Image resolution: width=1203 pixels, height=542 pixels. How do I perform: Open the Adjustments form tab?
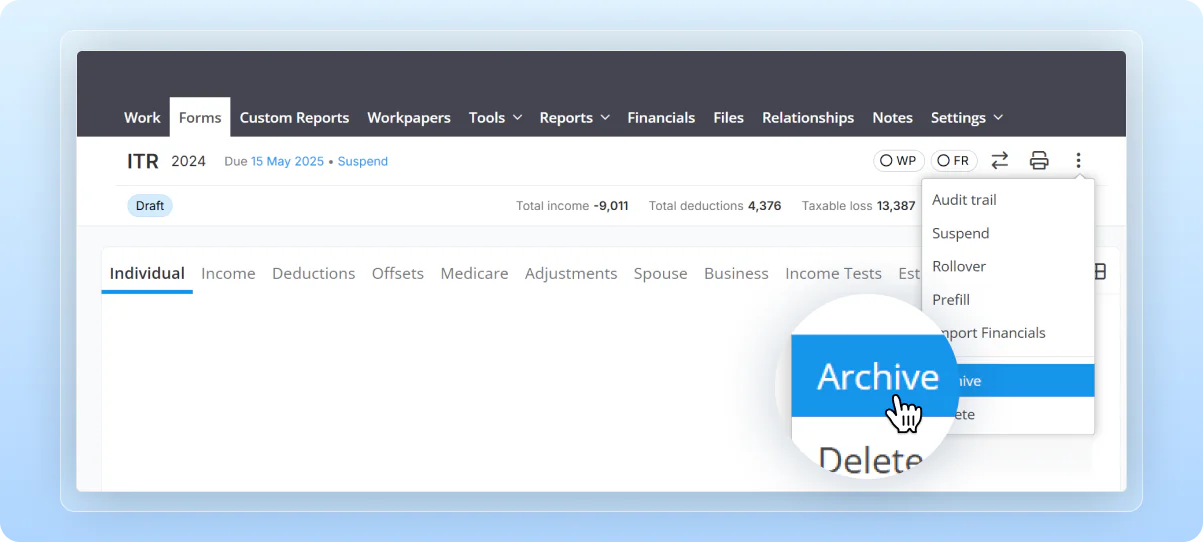pos(571,273)
